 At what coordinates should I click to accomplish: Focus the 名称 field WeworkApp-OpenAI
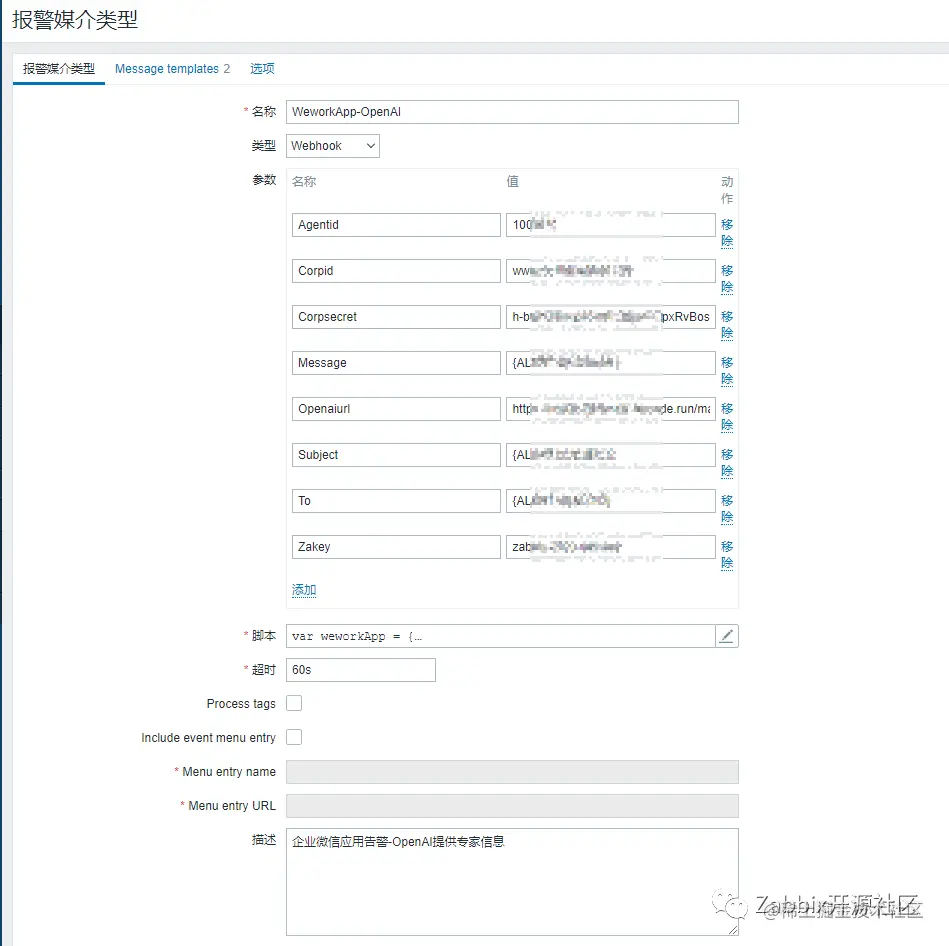click(512, 112)
